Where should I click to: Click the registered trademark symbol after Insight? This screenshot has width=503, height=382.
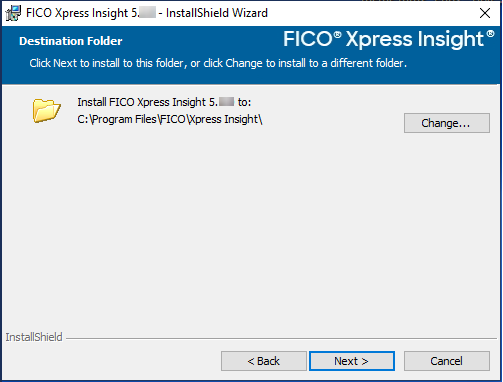[x=490, y=33]
